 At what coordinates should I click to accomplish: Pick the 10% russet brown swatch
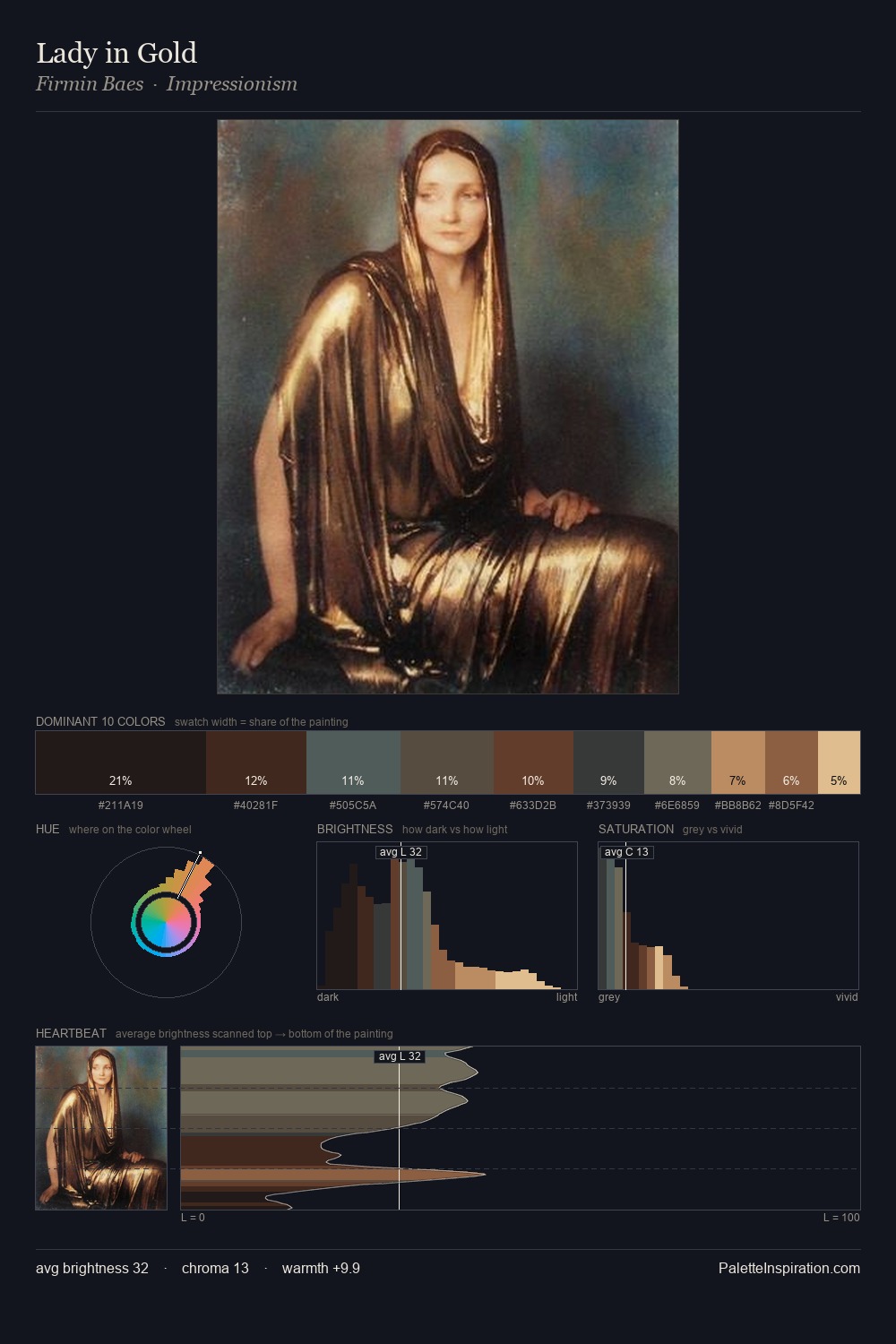click(533, 762)
